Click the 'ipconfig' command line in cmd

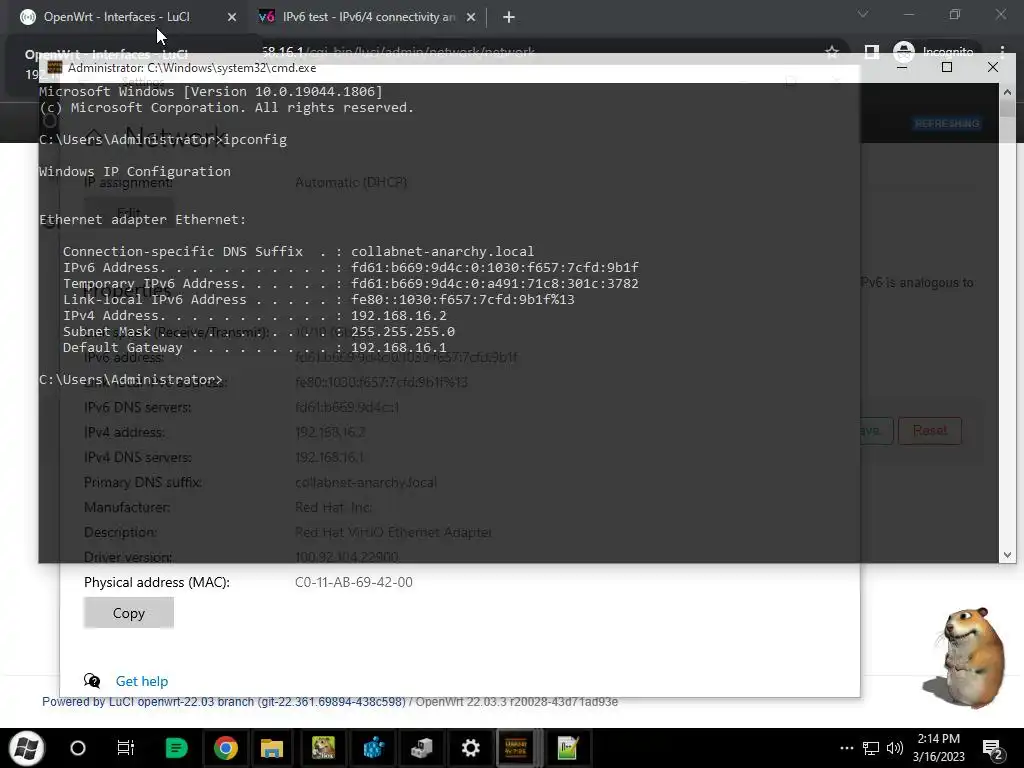[163, 140]
